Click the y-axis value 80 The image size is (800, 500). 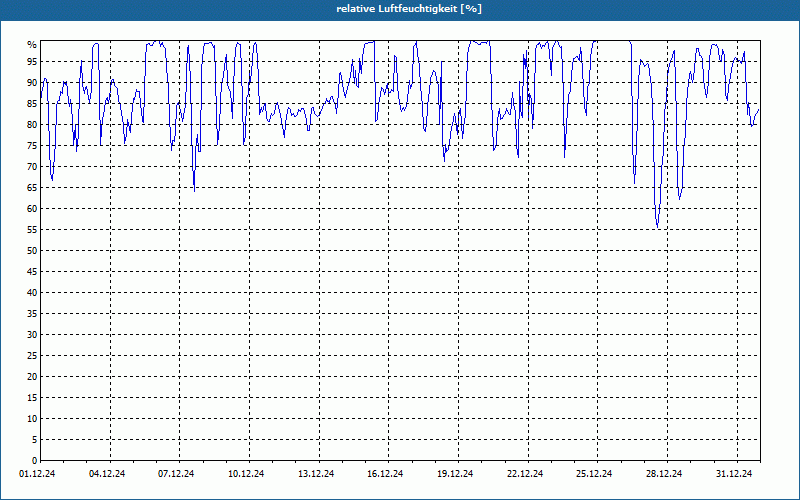[32, 124]
